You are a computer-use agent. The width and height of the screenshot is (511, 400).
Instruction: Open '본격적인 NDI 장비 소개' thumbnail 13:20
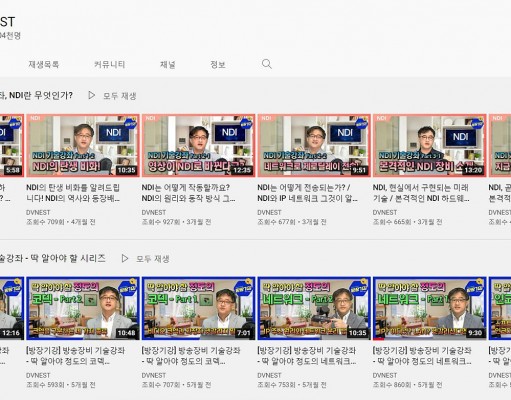click(430, 145)
